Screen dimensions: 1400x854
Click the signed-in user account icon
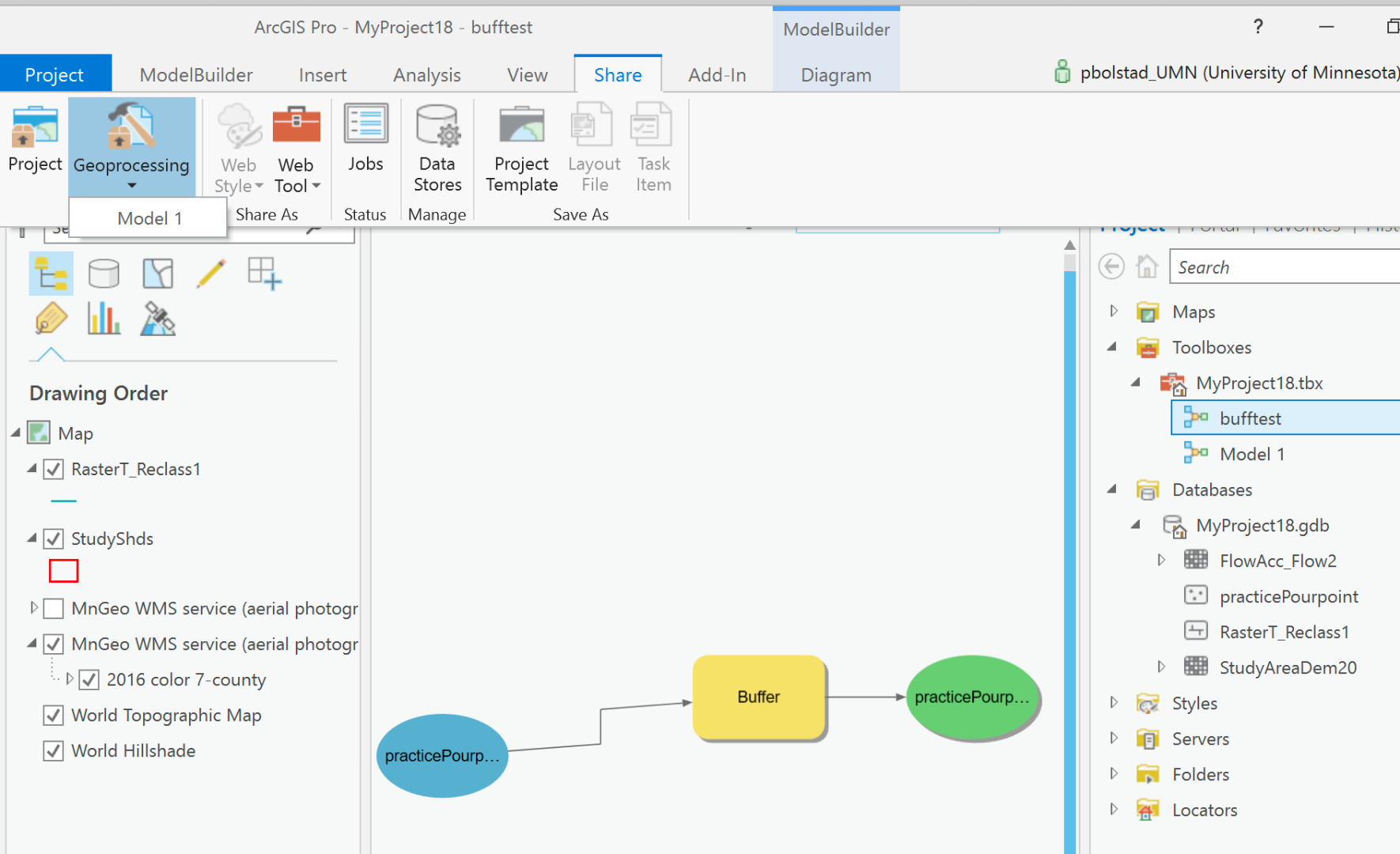pos(1062,72)
